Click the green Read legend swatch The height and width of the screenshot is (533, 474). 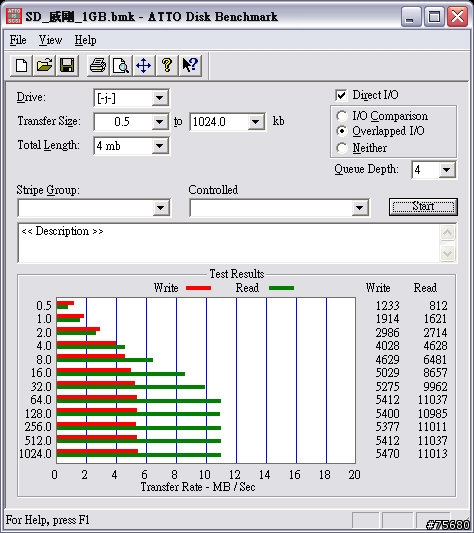[281, 288]
